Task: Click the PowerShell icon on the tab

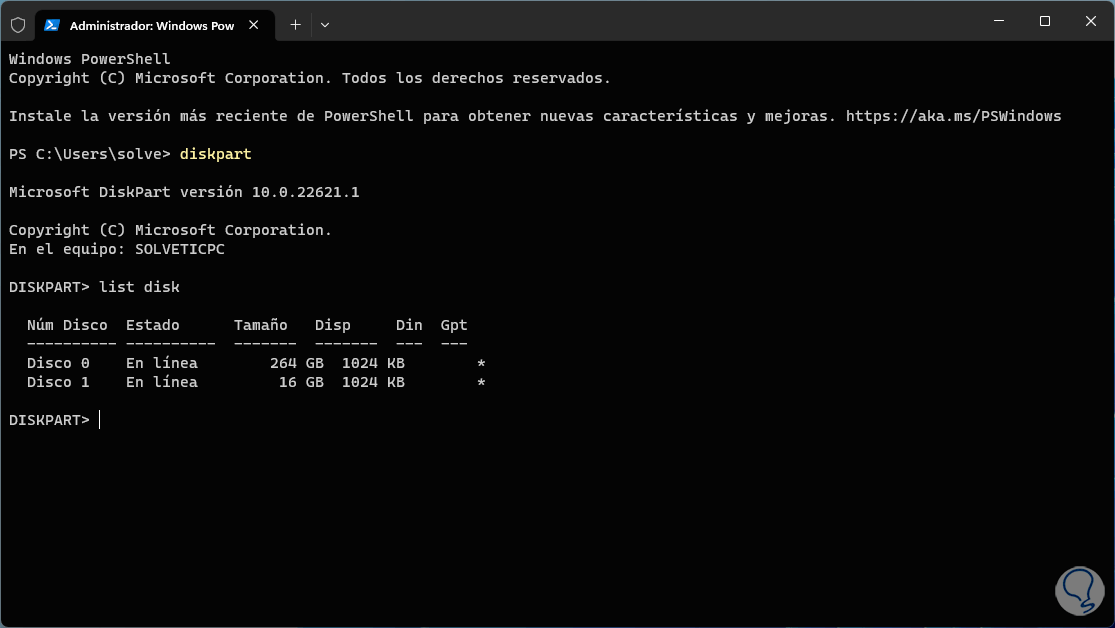Action: [51, 25]
